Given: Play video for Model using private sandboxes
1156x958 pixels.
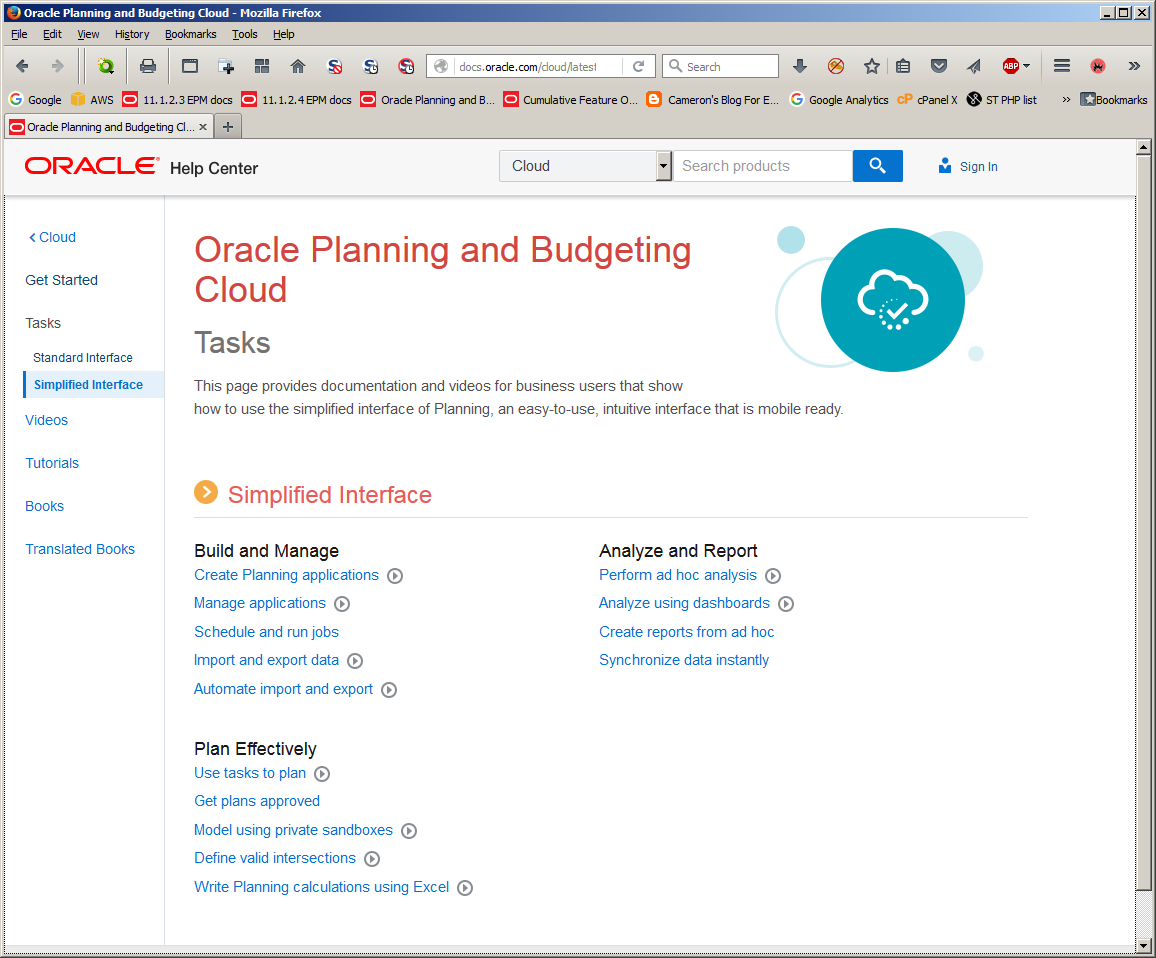Looking at the screenshot, I should coord(409,830).
